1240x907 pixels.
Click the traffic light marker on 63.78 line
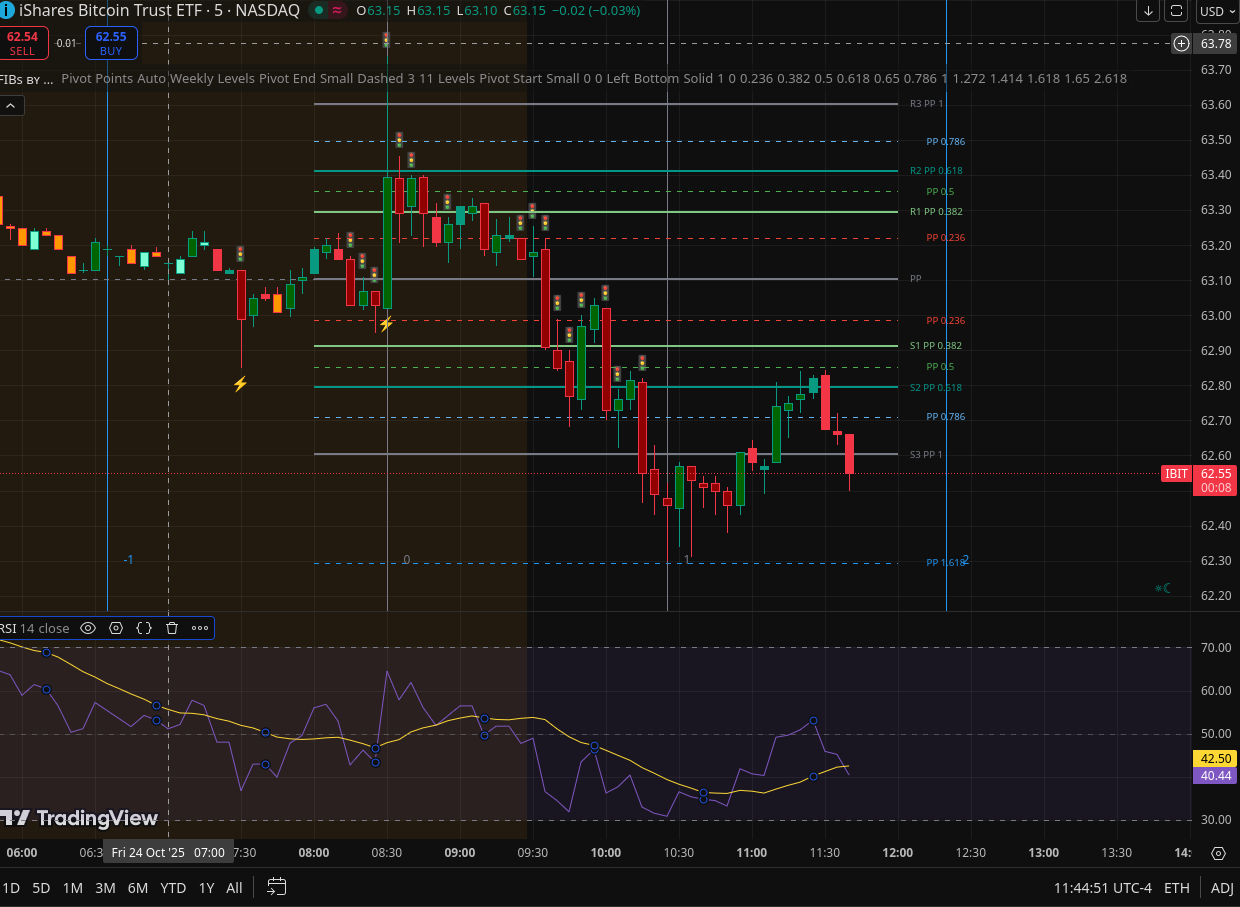click(x=386, y=40)
